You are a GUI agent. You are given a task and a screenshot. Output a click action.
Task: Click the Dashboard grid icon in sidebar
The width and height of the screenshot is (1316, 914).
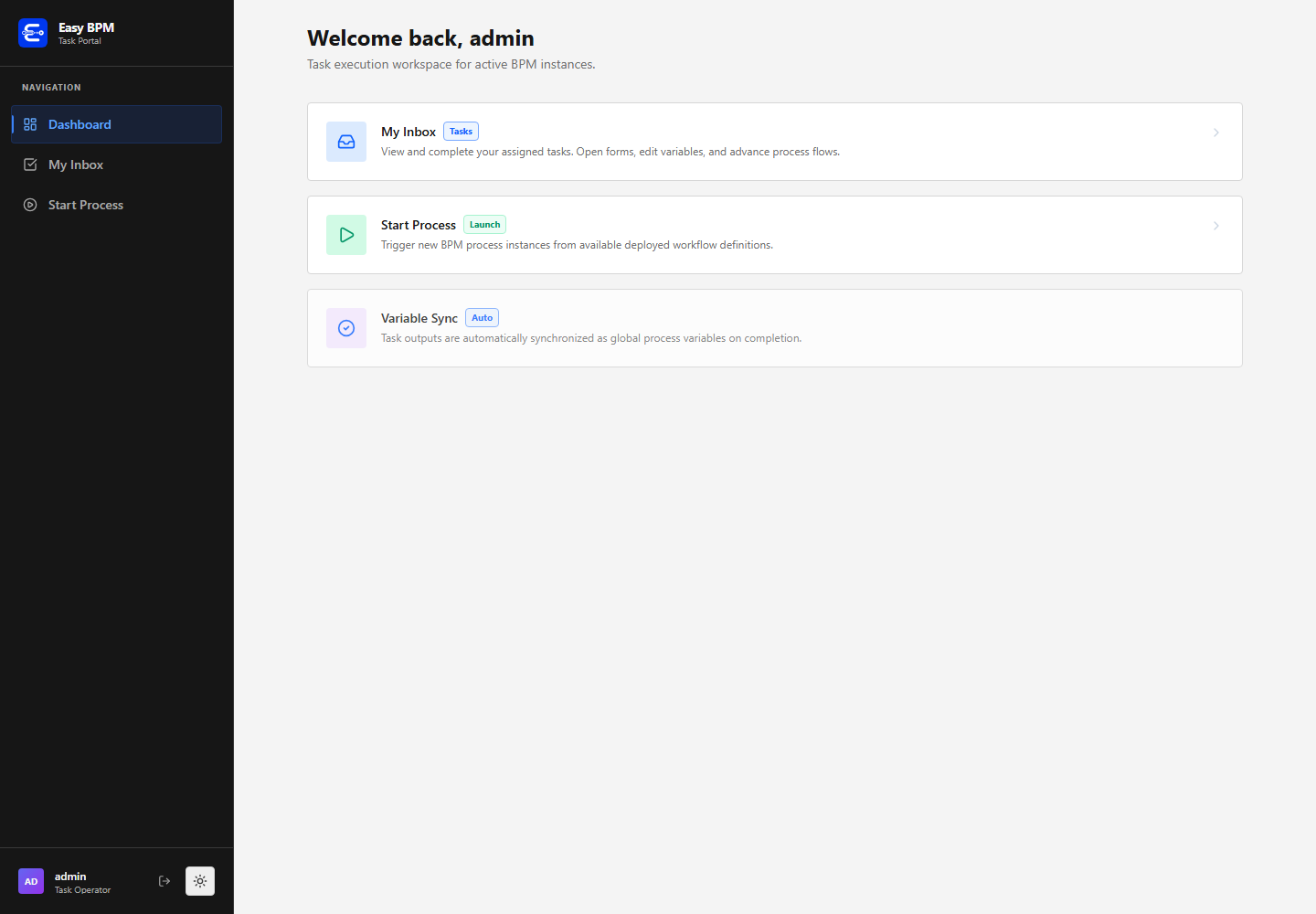(30, 124)
